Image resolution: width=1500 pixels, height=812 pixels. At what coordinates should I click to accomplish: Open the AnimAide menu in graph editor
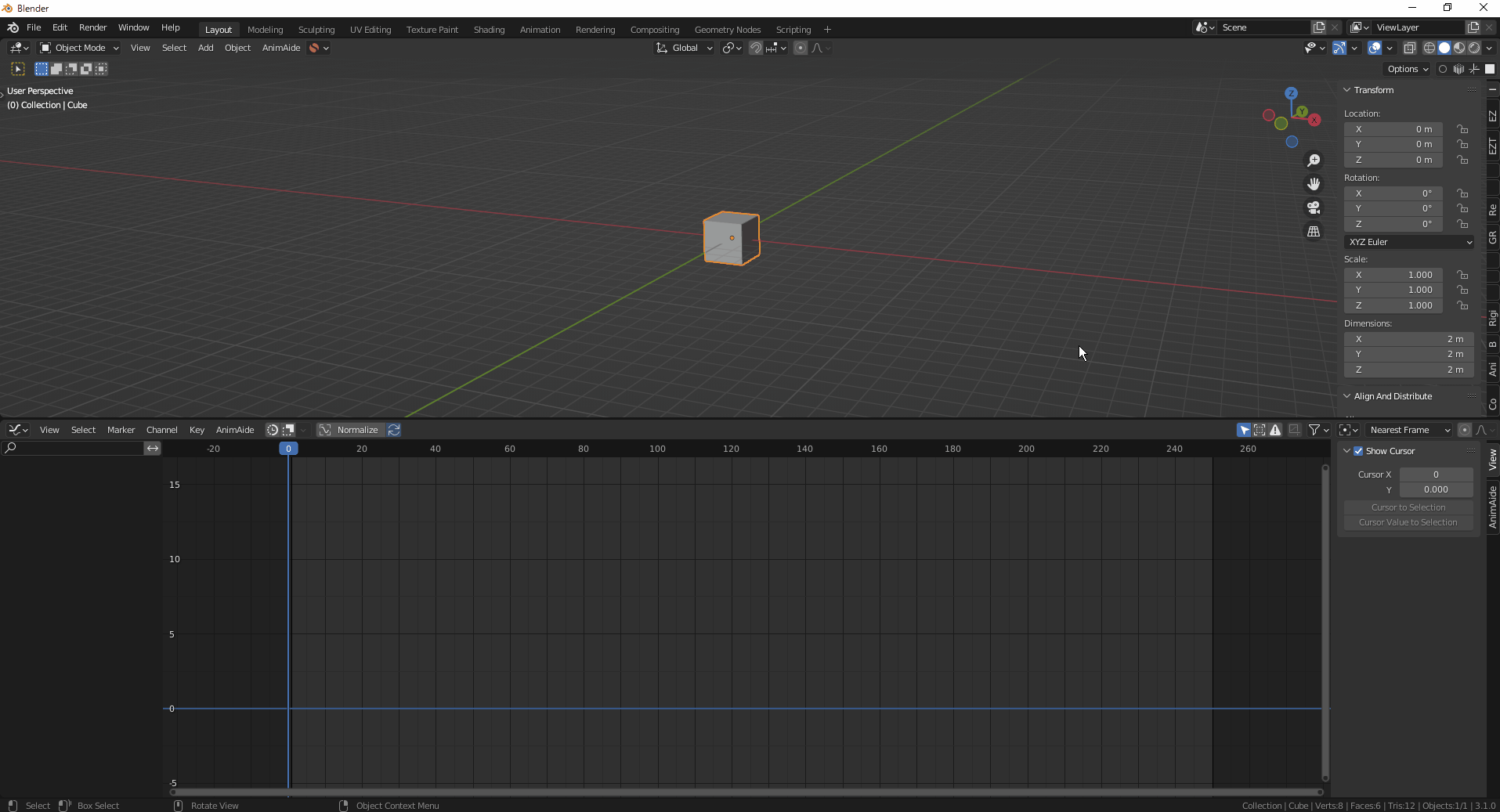[235, 430]
